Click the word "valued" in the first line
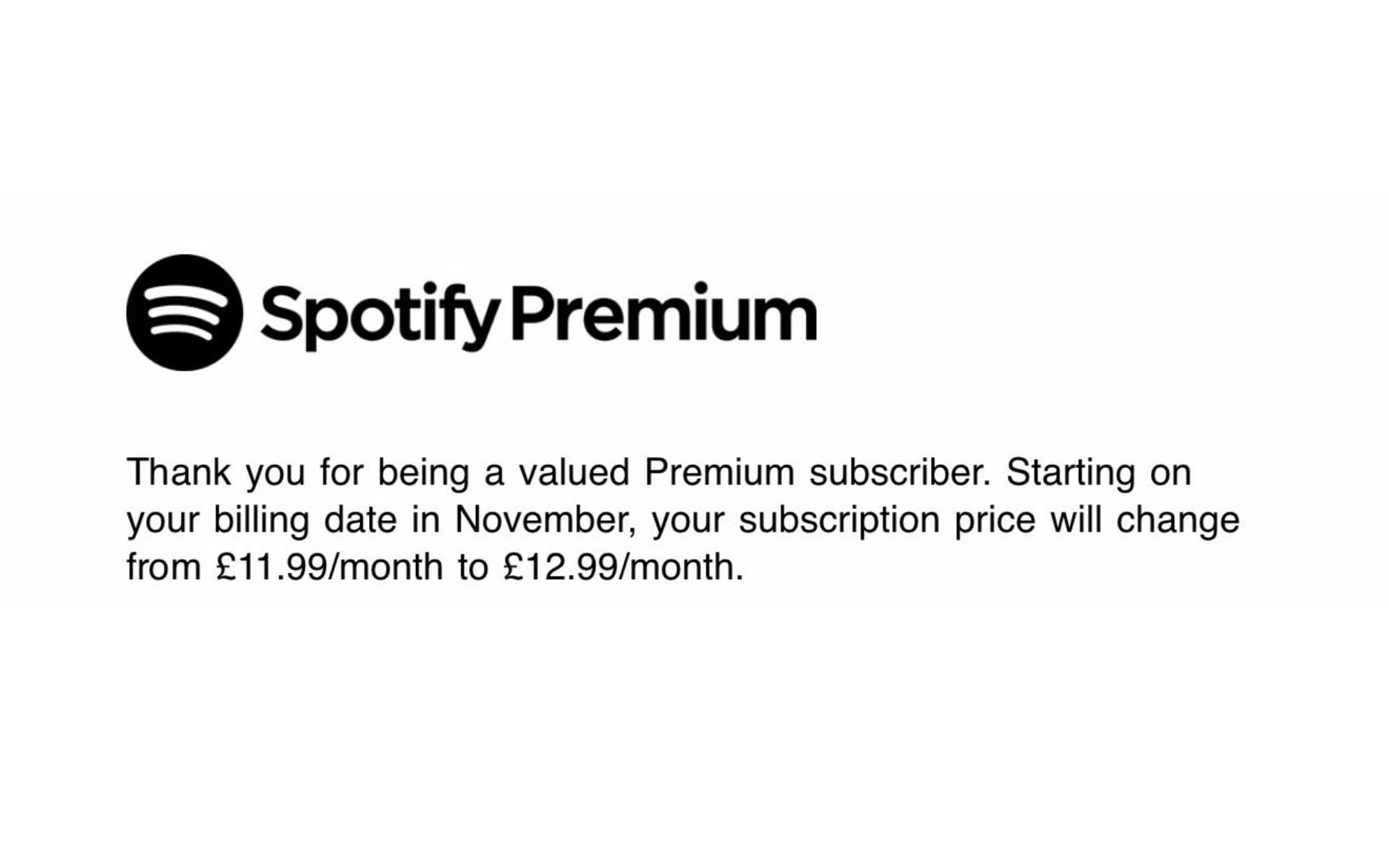This screenshot has height=868, width=1389. pos(574,473)
